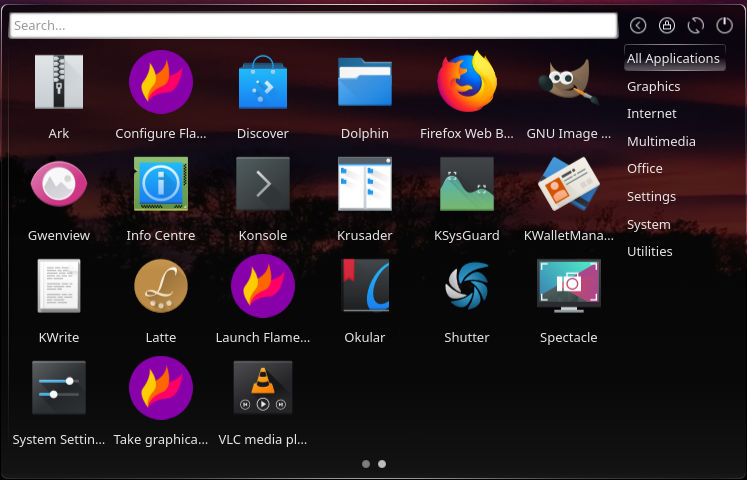Open KWalletManager
The image size is (747, 480).
coord(569,184)
